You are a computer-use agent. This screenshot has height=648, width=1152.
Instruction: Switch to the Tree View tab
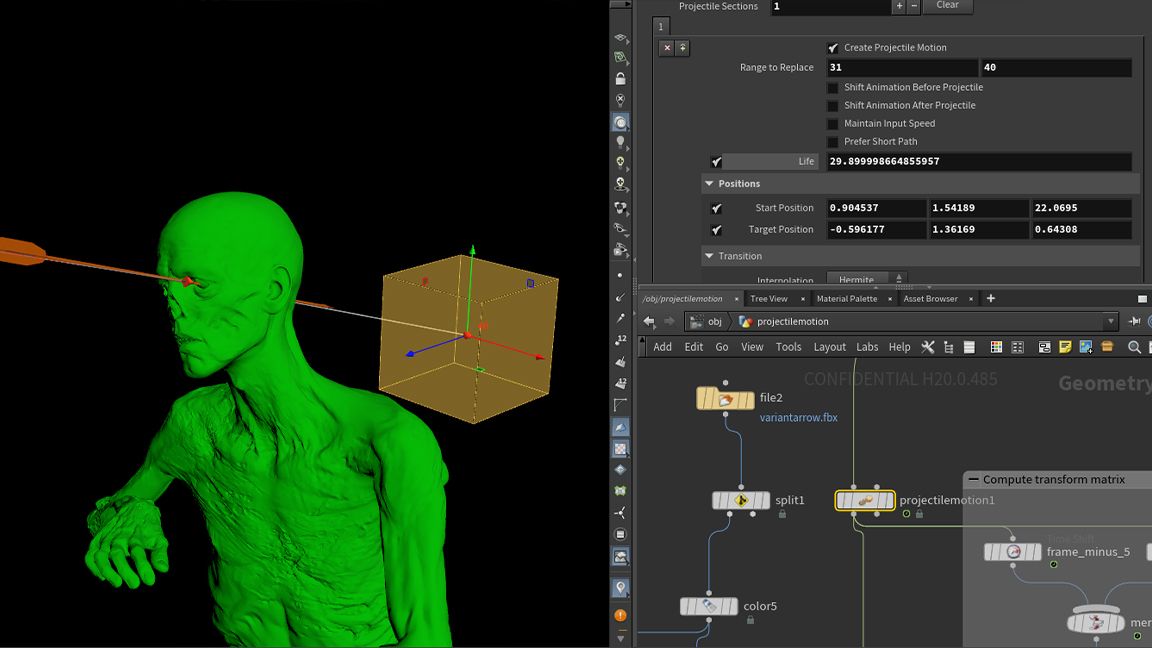768,298
